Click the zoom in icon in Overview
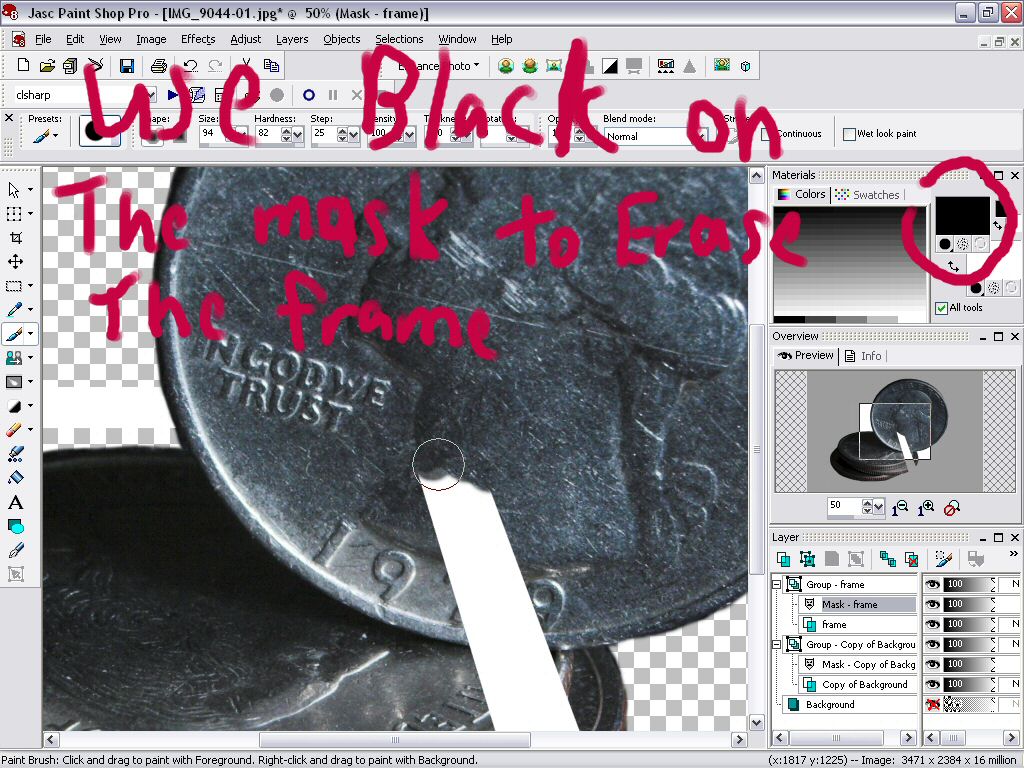This screenshot has width=1024, height=768. [925, 507]
